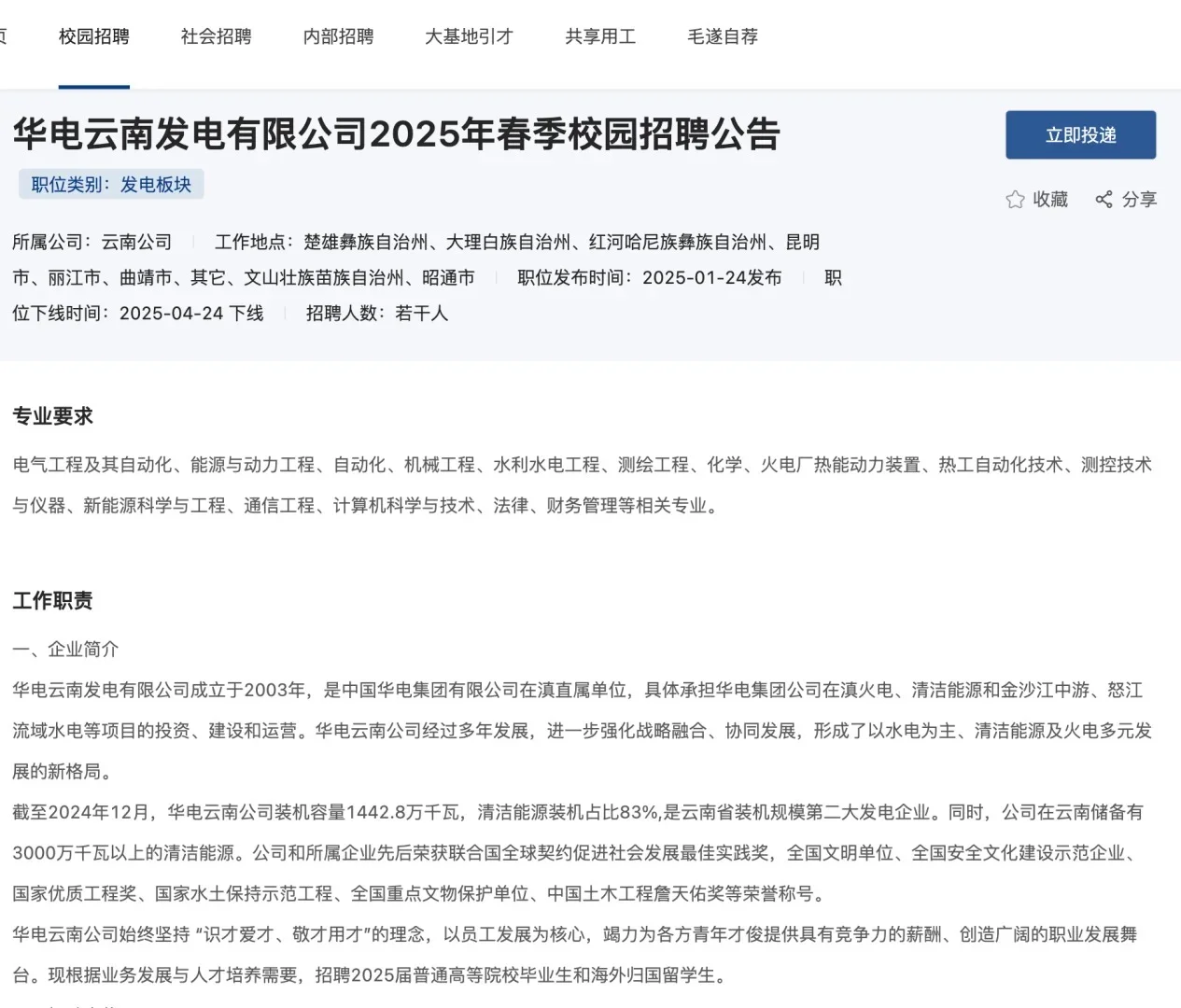Favorite this posting via the 收藏 star icon
The height and width of the screenshot is (1008, 1181).
[x=1036, y=199]
